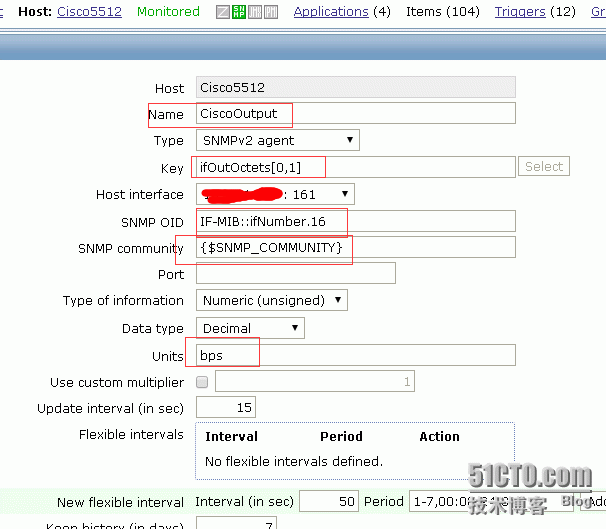The height and width of the screenshot is (529, 606).
Task: Click the green SNMP availability icon
Action: point(239,12)
